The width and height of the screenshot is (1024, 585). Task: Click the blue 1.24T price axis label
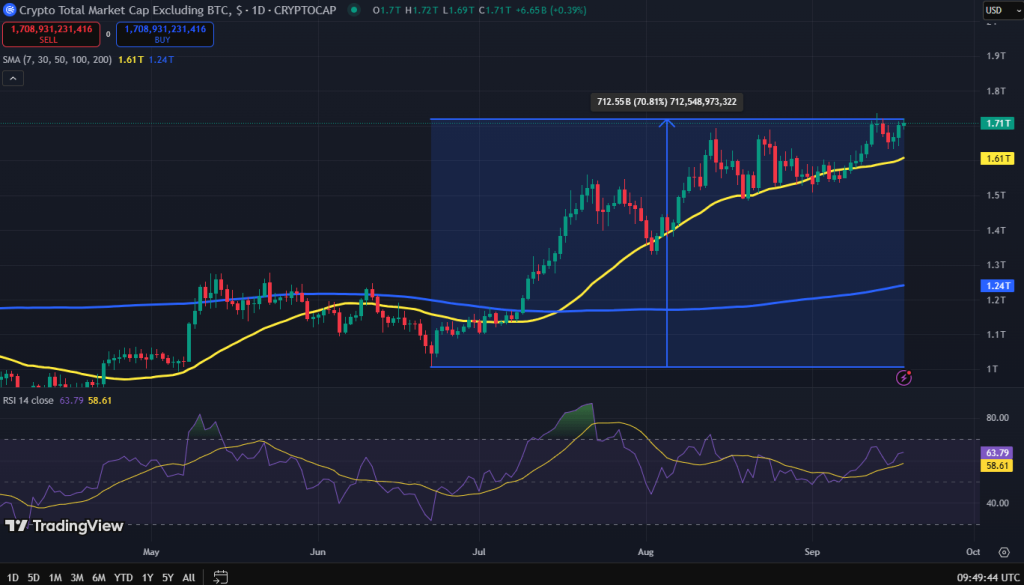997,285
